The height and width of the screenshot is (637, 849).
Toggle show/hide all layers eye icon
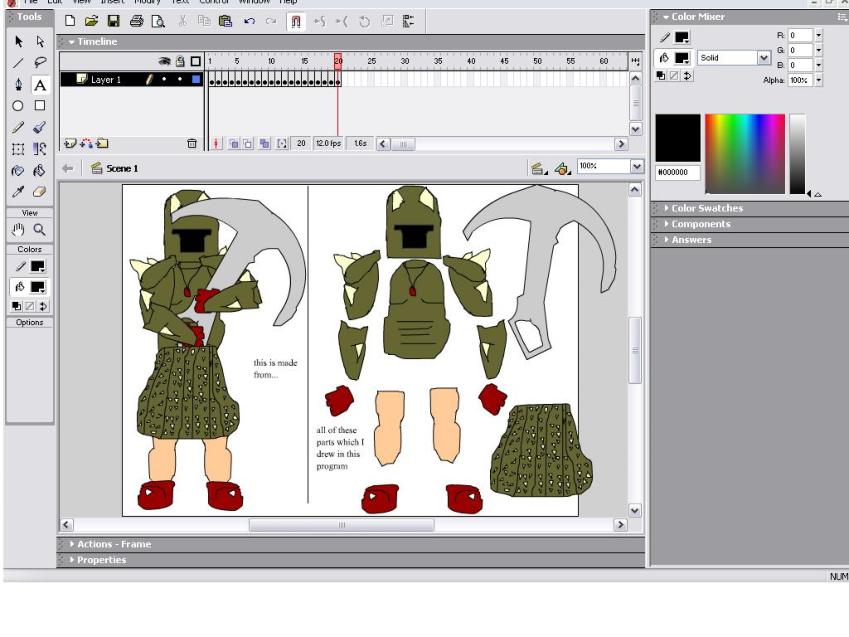(x=164, y=62)
